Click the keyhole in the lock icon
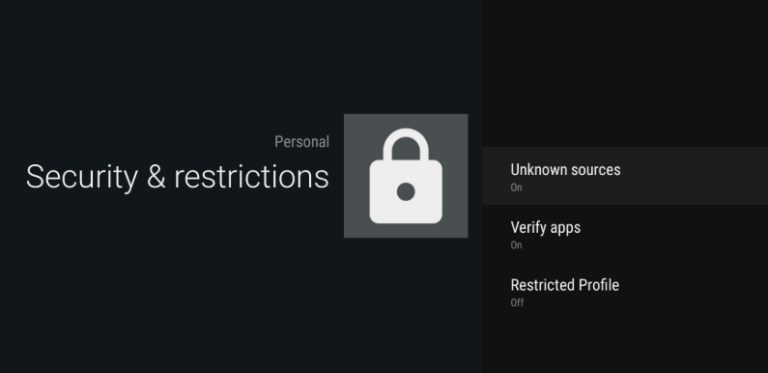The width and height of the screenshot is (768, 373). [406, 192]
